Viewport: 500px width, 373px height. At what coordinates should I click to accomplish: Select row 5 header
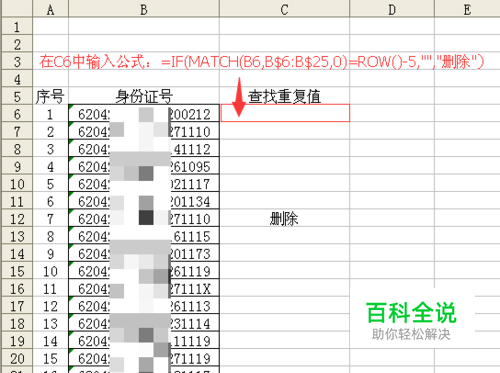pyautogui.click(x=17, y=96)
